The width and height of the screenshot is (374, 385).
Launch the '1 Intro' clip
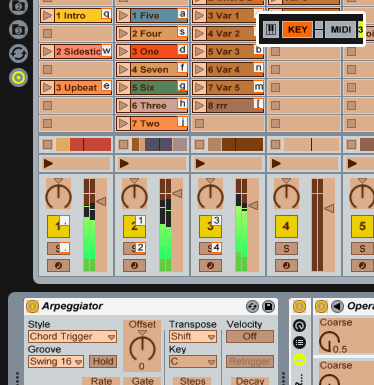(48, 15)
